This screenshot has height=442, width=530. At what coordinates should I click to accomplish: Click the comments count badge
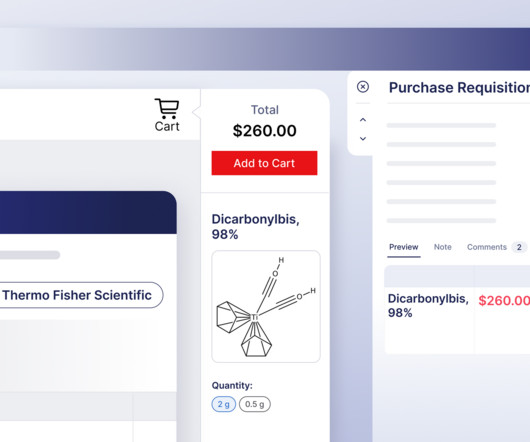519,247
